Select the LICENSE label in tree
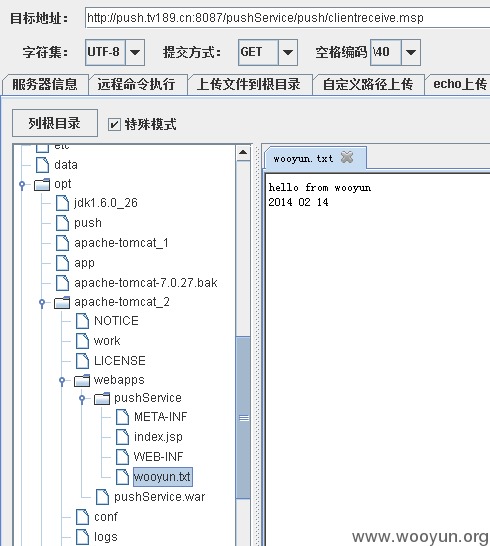This screenshot has height=546, width=490. [x=120, y=361]
